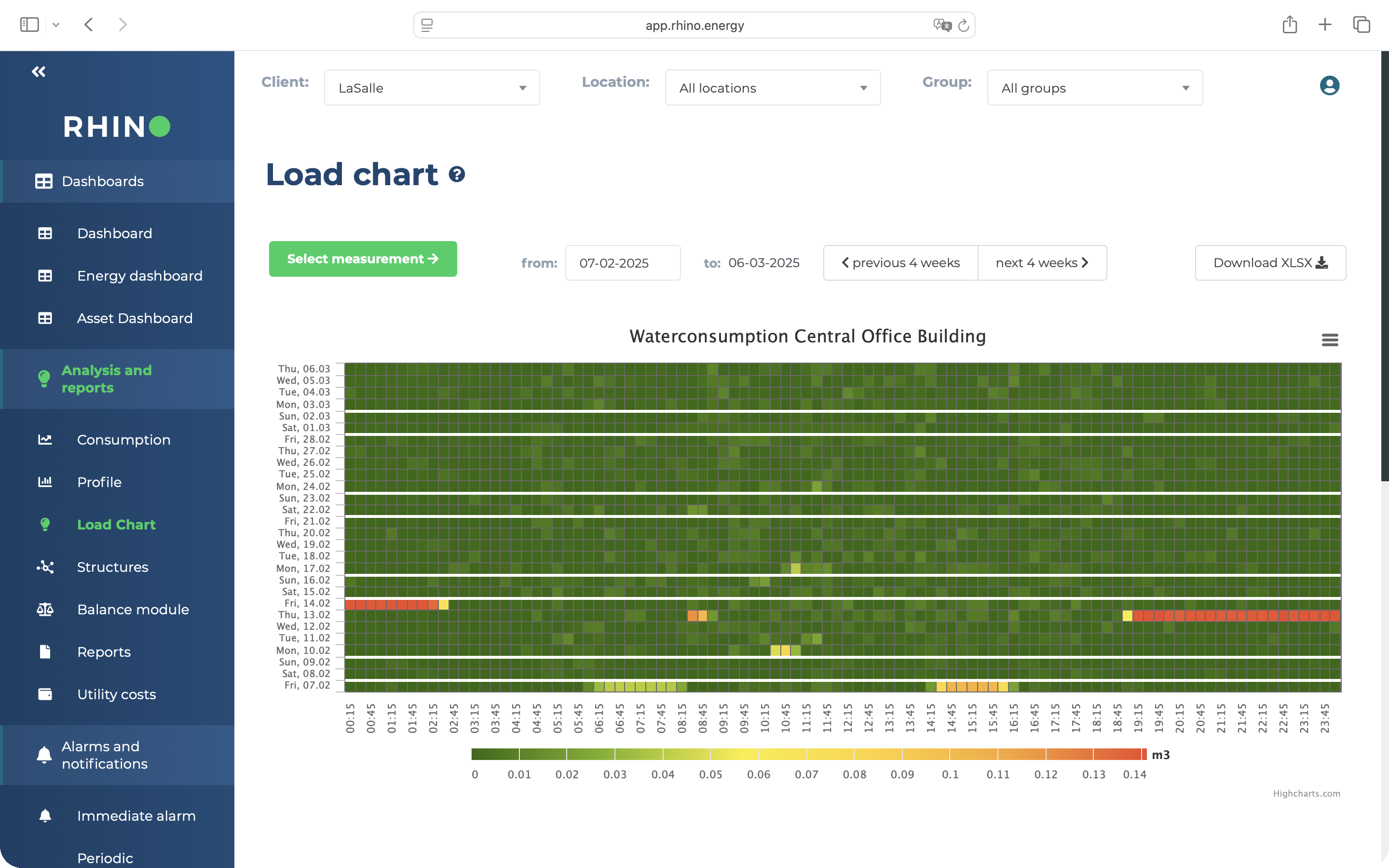Click Alarms and notifications bell icon
The height and width of the screenshot is (868, 1389).
pos(44,755)
